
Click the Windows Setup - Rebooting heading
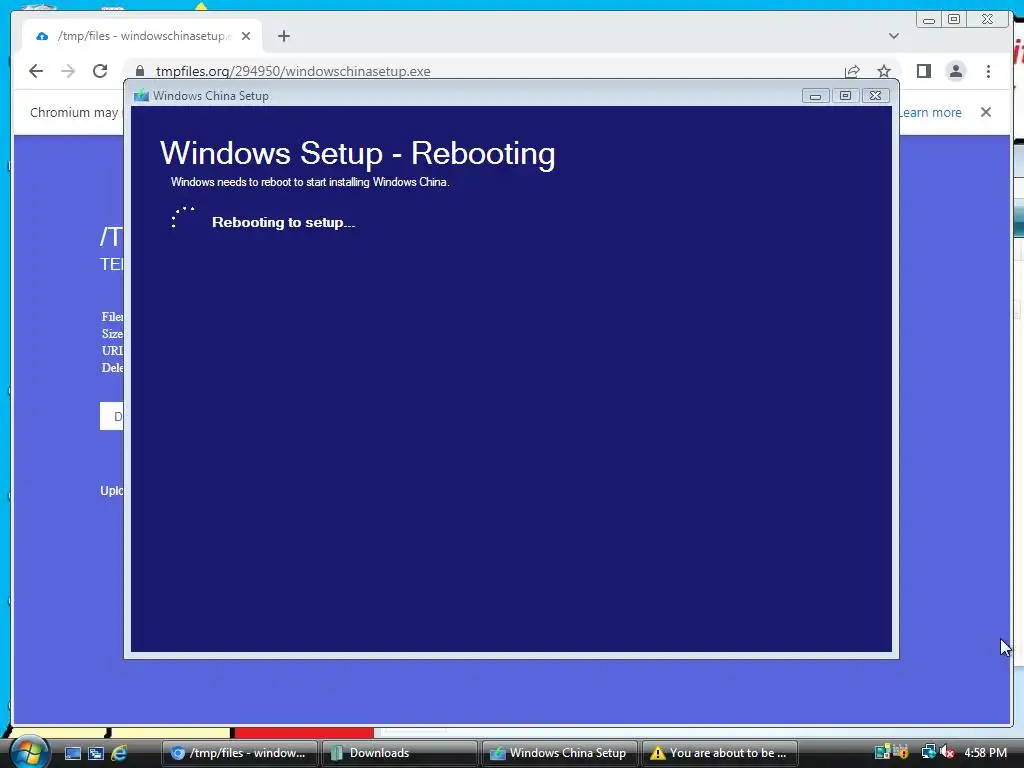pyautogui.click(x=357, y=153)
